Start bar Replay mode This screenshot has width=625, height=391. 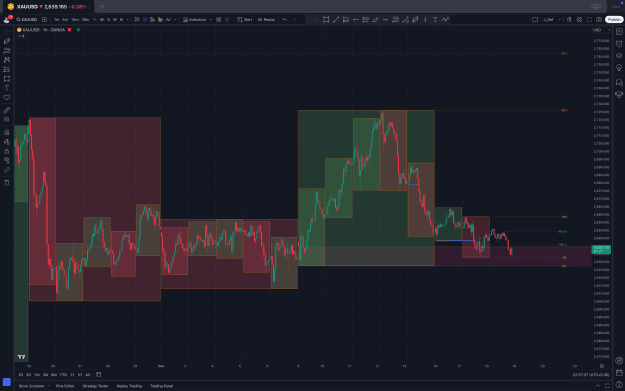pos(266,20)
